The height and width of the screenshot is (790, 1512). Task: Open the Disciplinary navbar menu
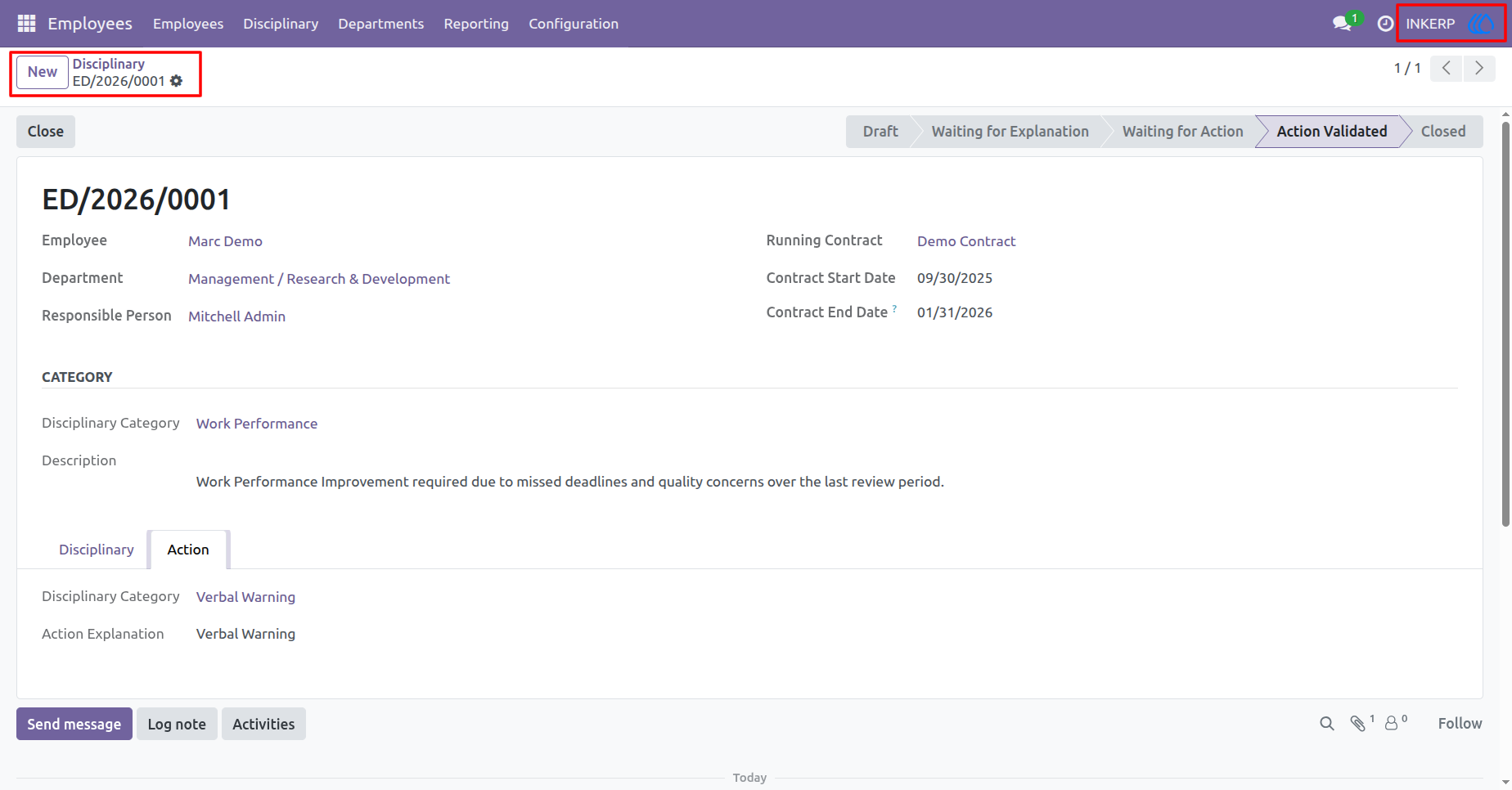click(281, 24)
